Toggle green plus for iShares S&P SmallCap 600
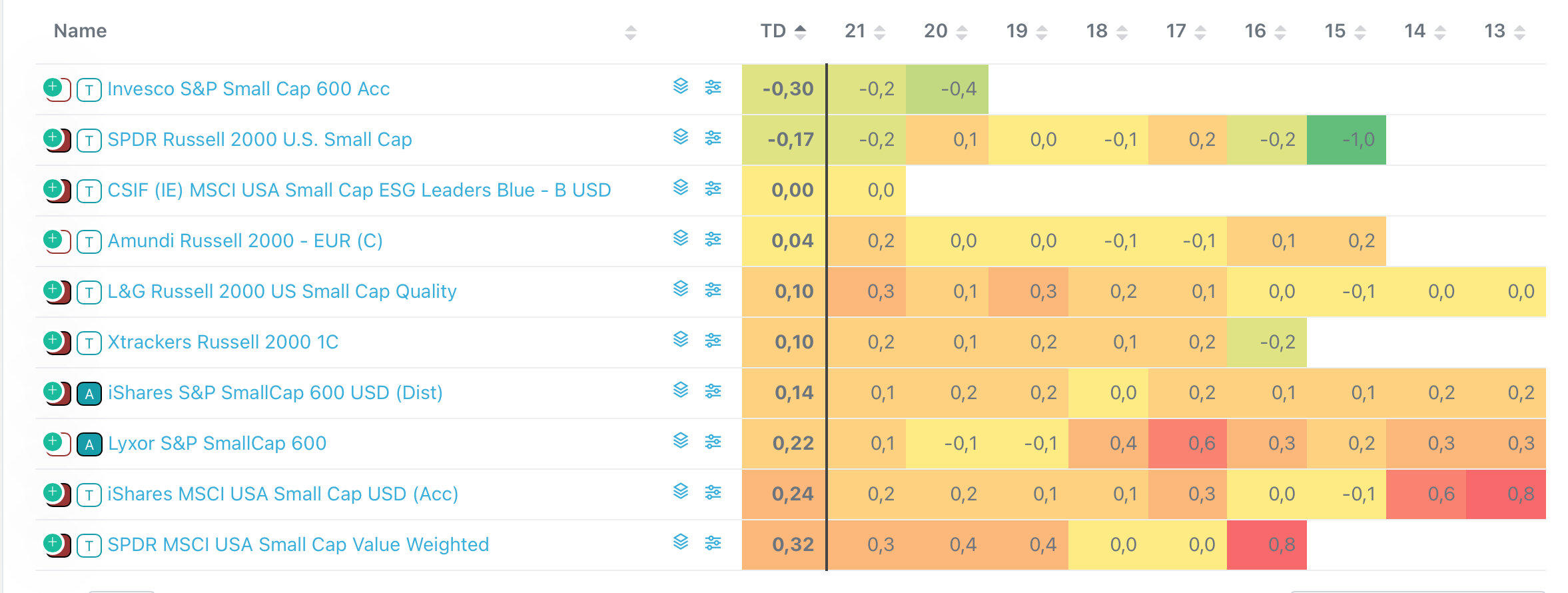Screen dimensions: 1568x593 (x=53, y=391)
